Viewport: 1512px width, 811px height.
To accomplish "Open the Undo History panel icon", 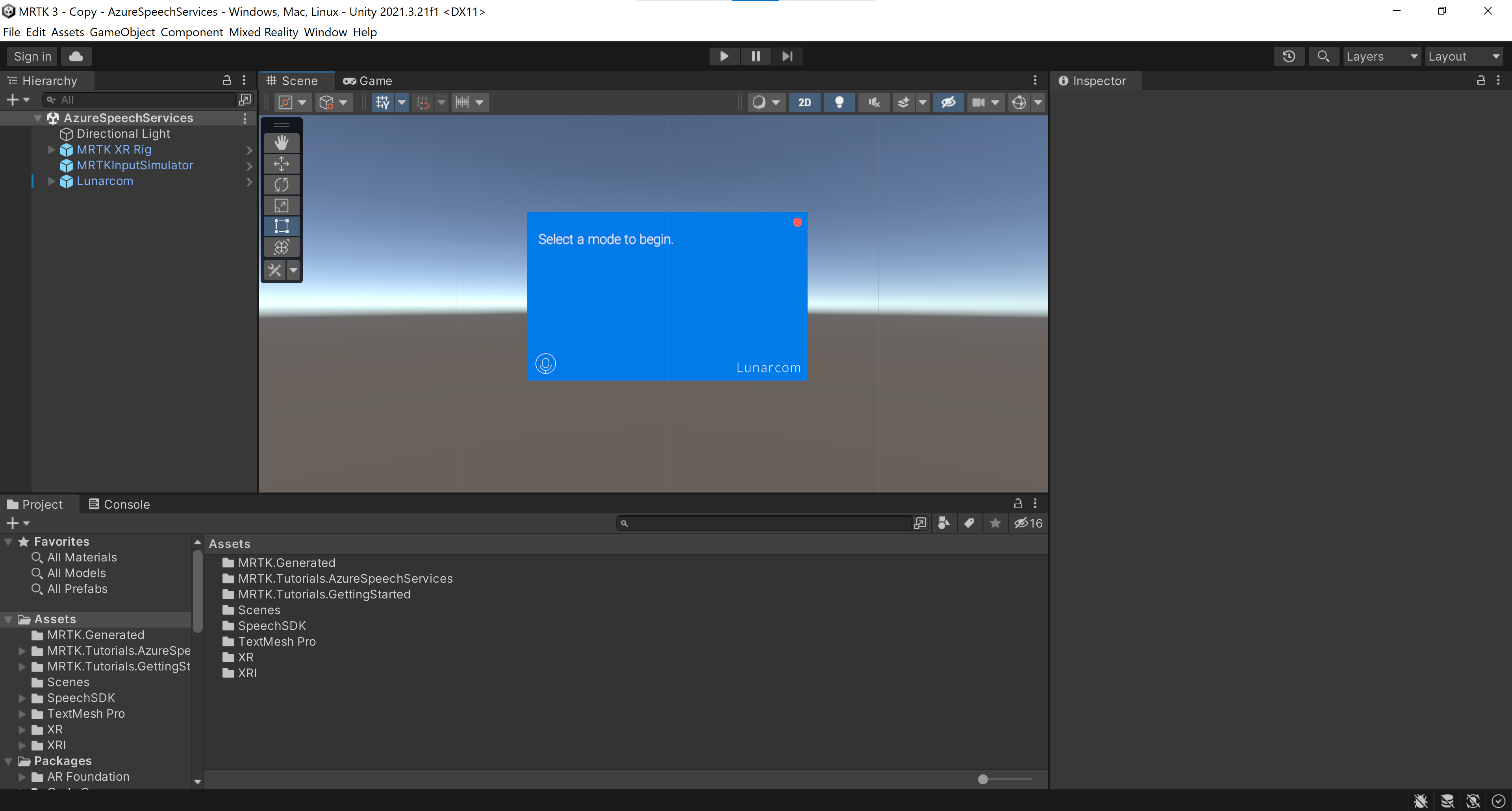I will (1289, 56).
